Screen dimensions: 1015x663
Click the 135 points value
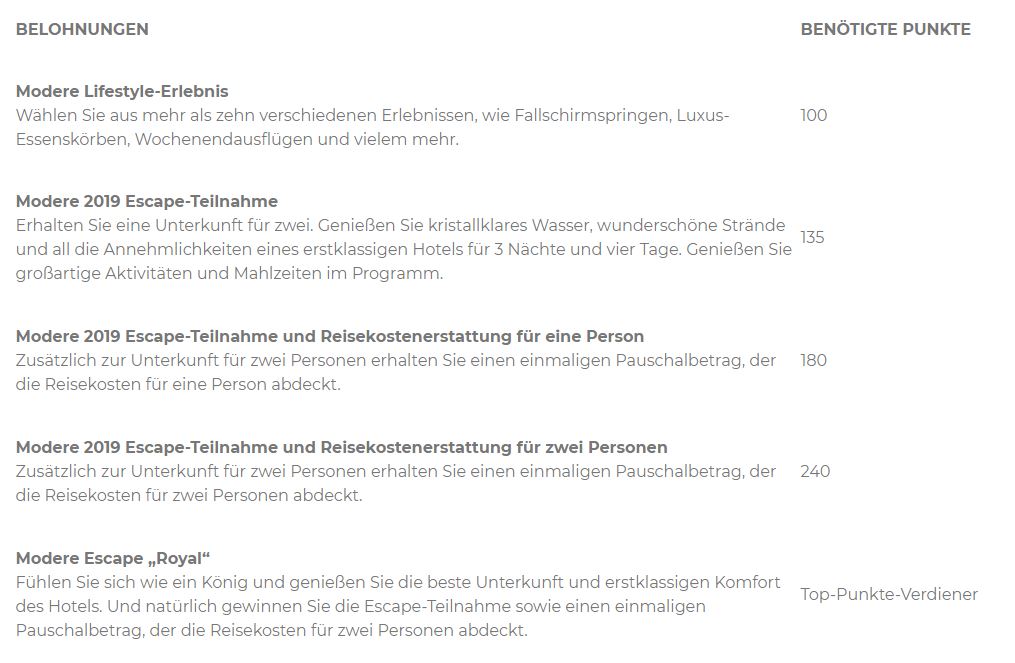click(x=812, y=238)
